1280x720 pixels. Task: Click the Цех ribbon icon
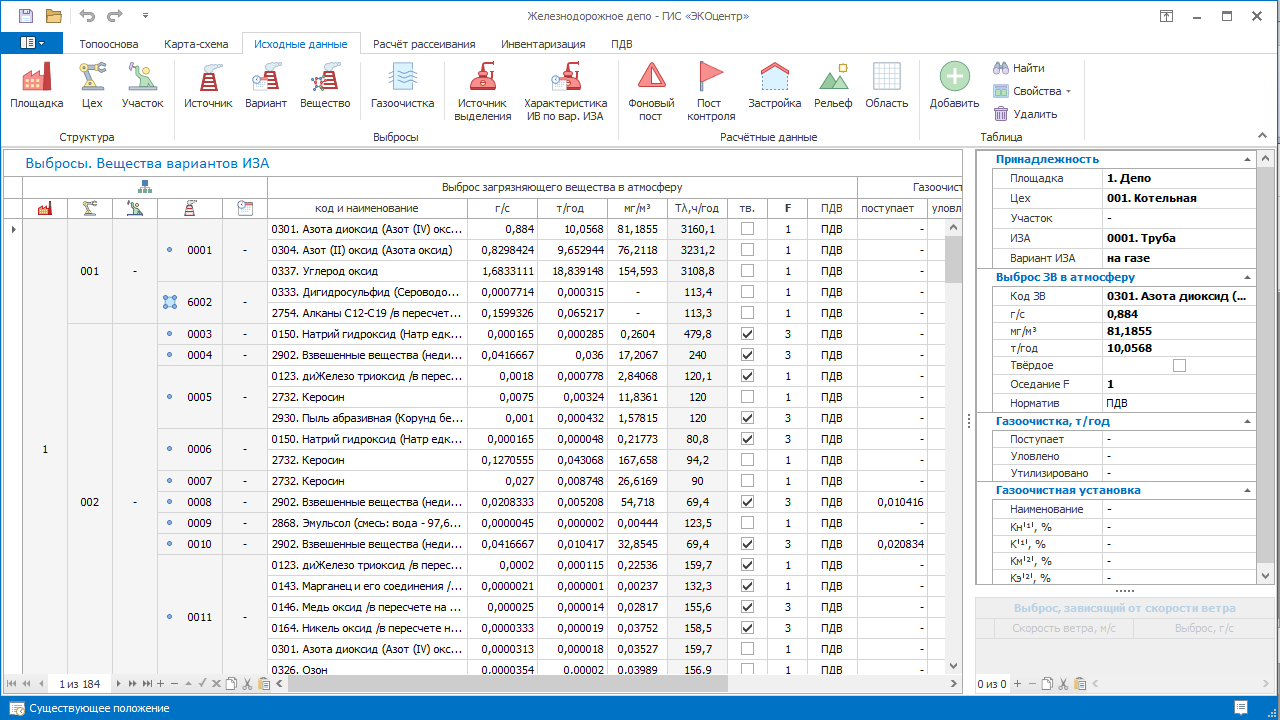[x=92, y=85]
